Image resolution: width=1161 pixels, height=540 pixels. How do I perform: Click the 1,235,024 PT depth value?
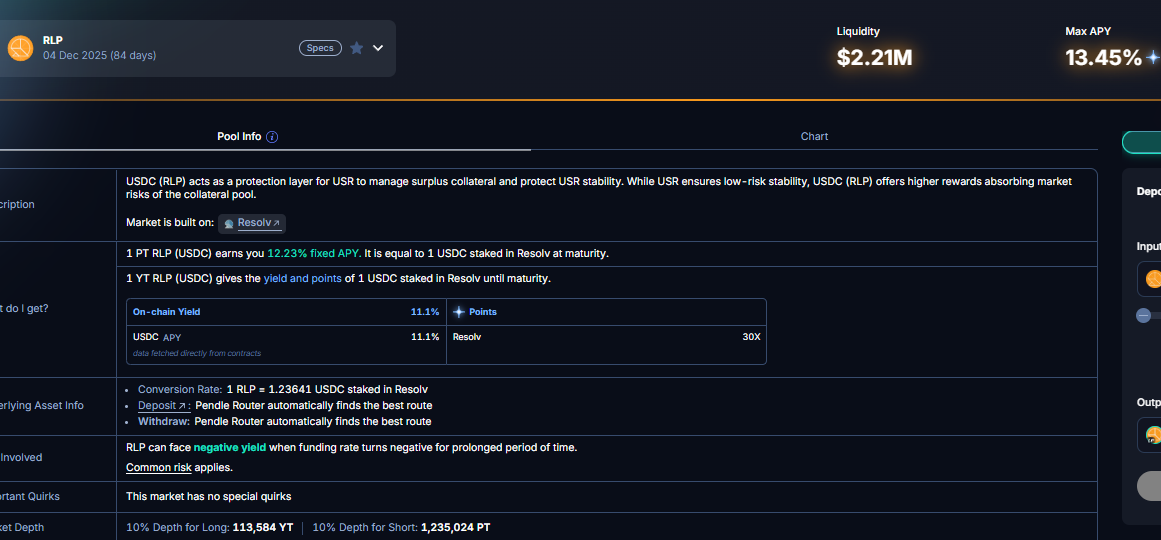455,527
